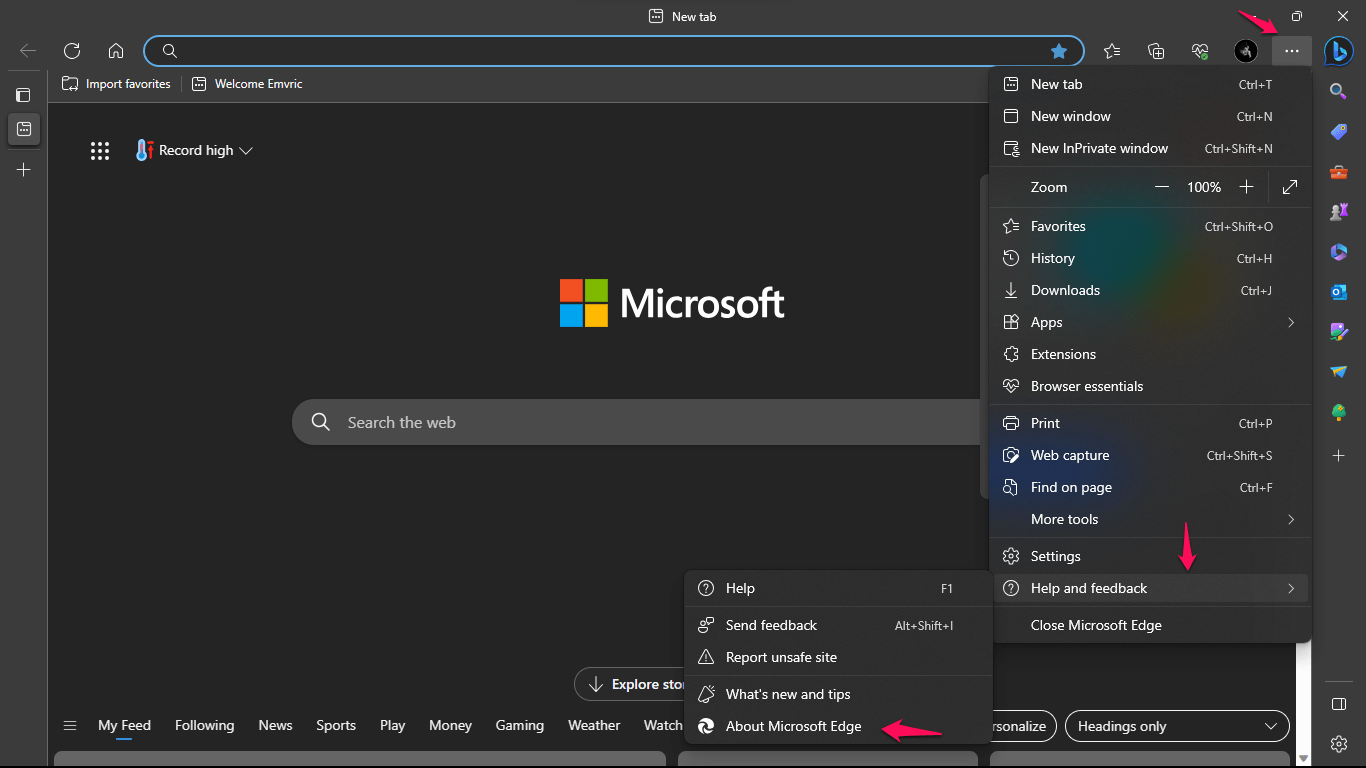Click the Search the web input field
Screen dimensions: 1366x768
pyautogui.click(x=600, y=422)
